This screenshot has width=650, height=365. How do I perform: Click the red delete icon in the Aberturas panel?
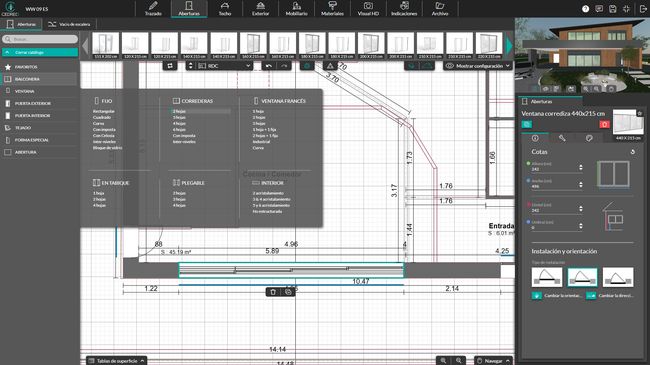click(x=604, y=124)
